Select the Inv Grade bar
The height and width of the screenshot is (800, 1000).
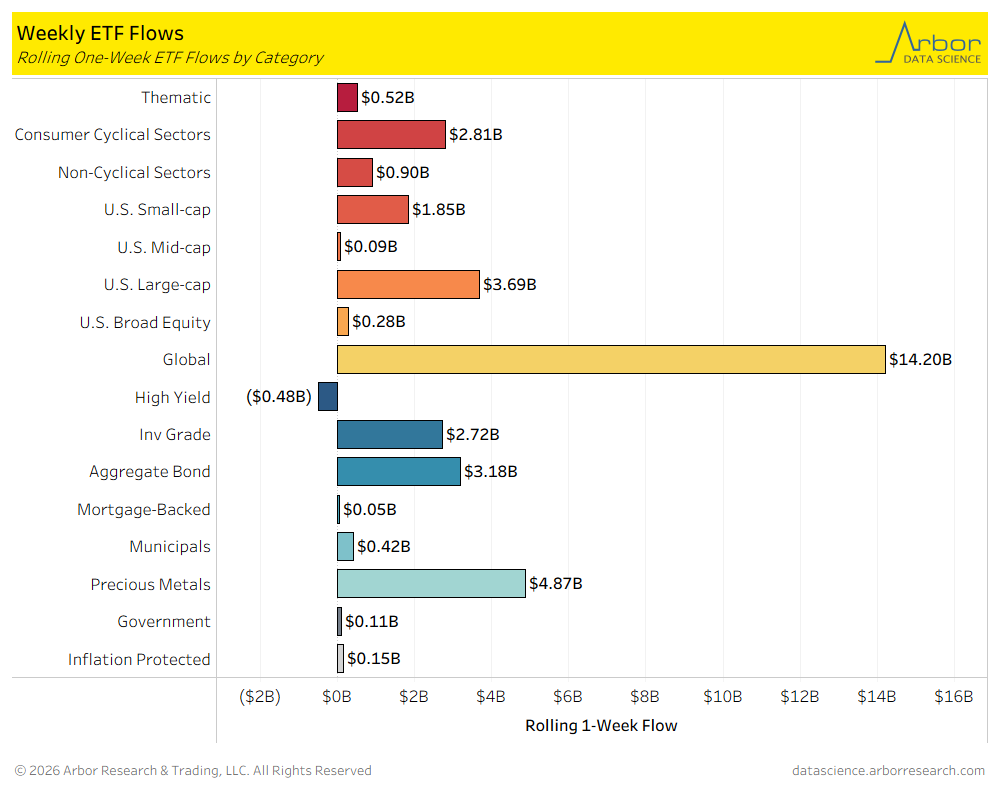point(389,435)
